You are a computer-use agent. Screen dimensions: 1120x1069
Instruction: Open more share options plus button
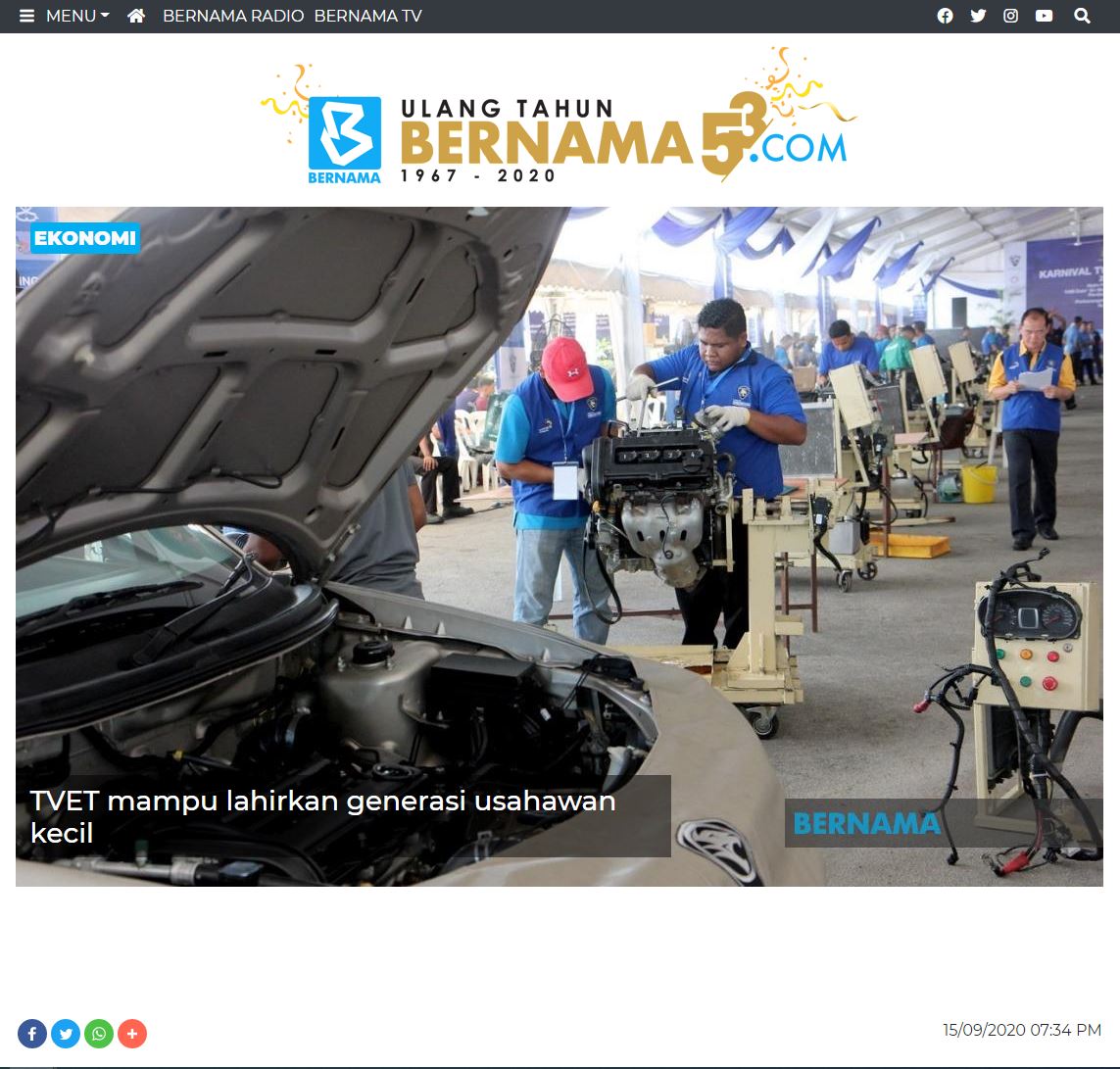click(132, 1034)
